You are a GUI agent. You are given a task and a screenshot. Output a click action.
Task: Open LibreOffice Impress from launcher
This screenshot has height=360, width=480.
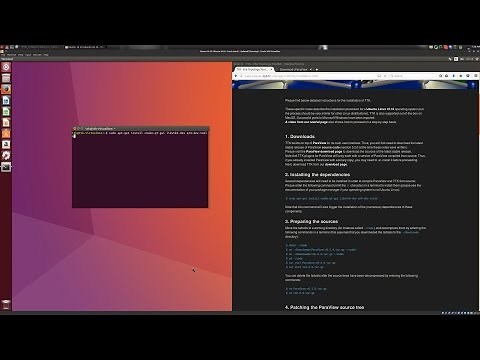click(x=6, y=122)
